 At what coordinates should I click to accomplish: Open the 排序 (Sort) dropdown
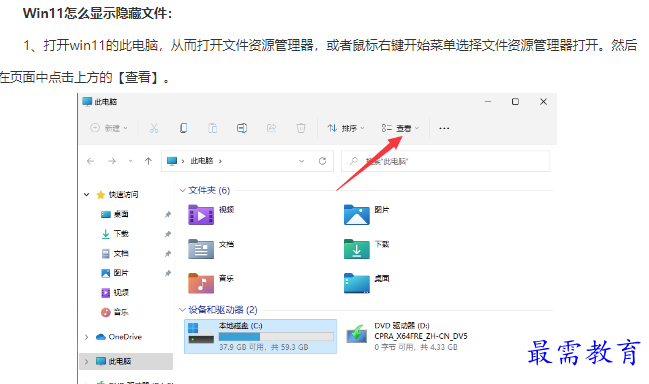[x=346, y=128]
